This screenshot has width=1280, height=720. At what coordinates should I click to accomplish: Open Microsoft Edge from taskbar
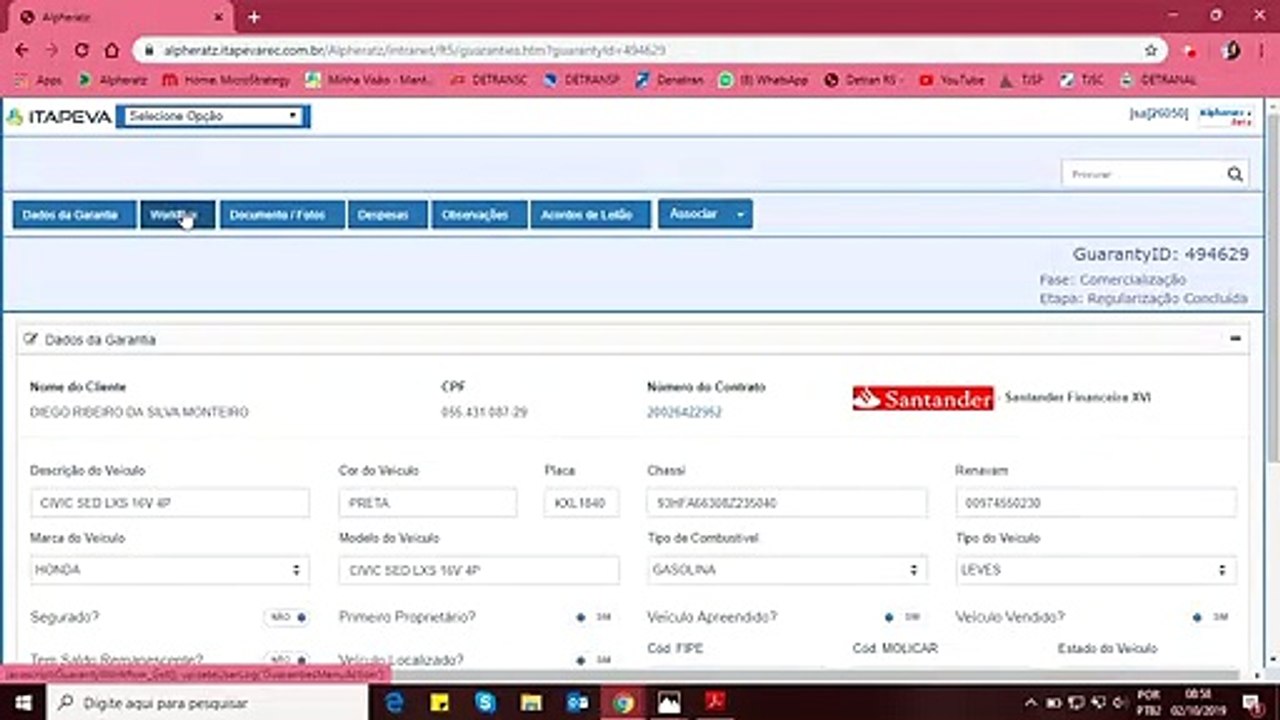(394, 703)
